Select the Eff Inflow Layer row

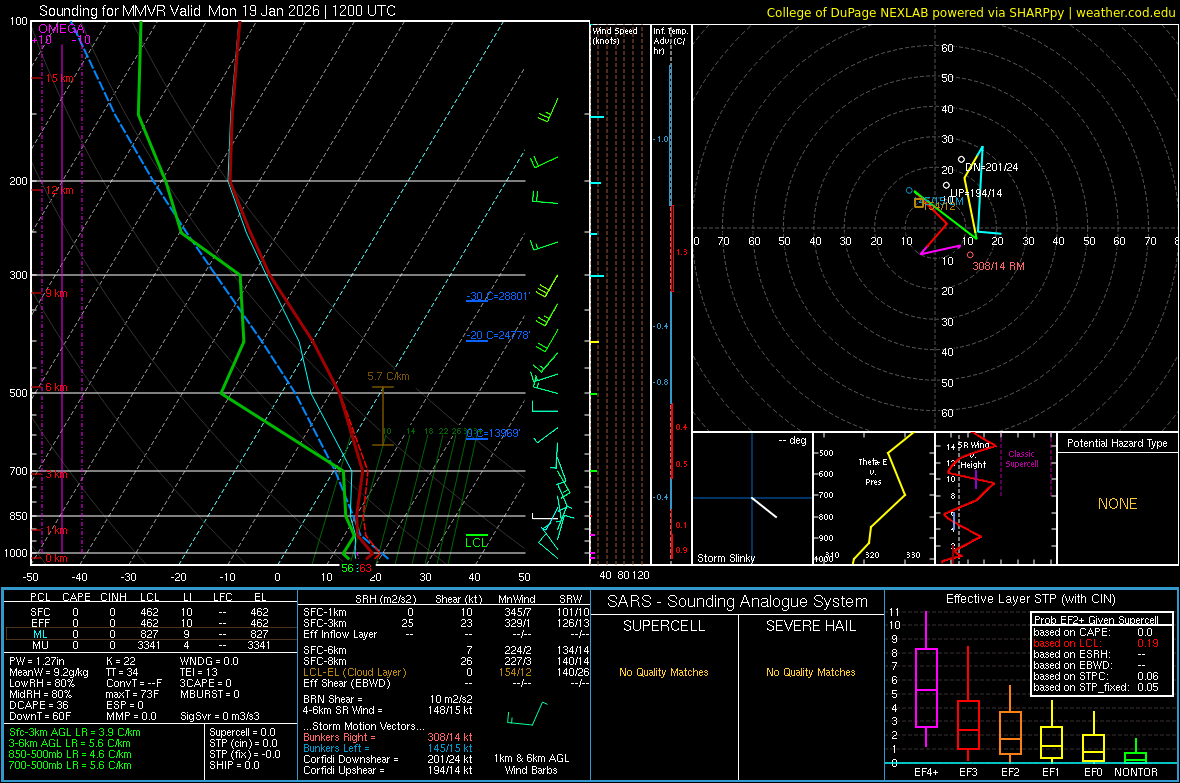click(446, 634)
